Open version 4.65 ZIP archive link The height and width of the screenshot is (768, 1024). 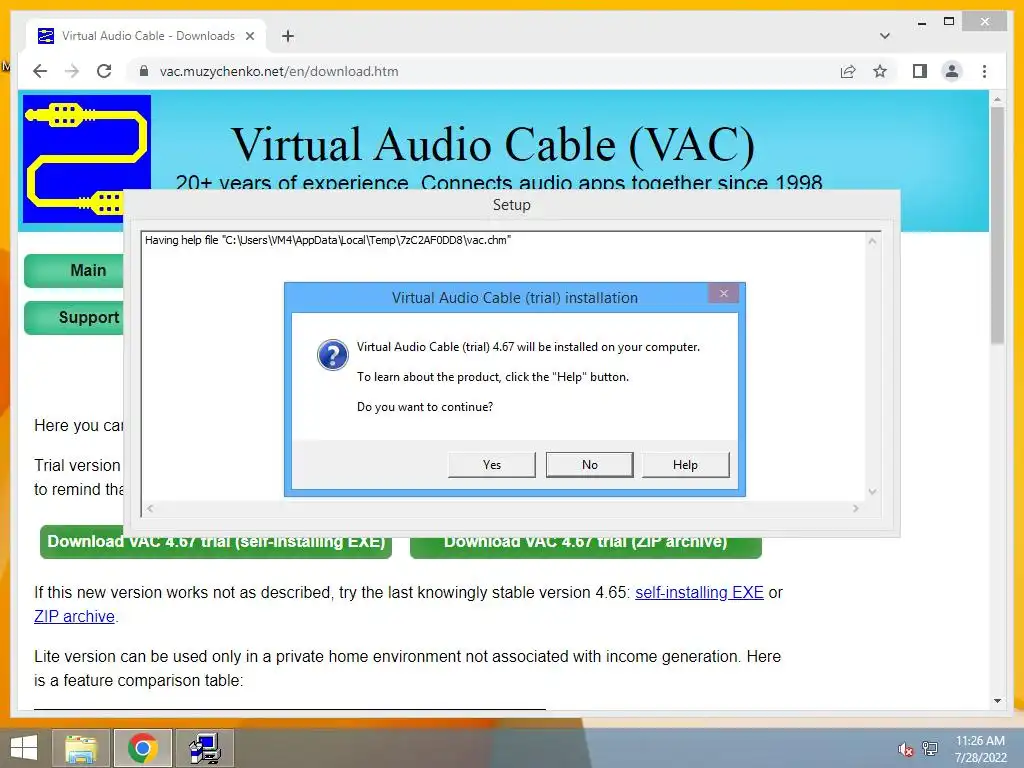(74, 616)
